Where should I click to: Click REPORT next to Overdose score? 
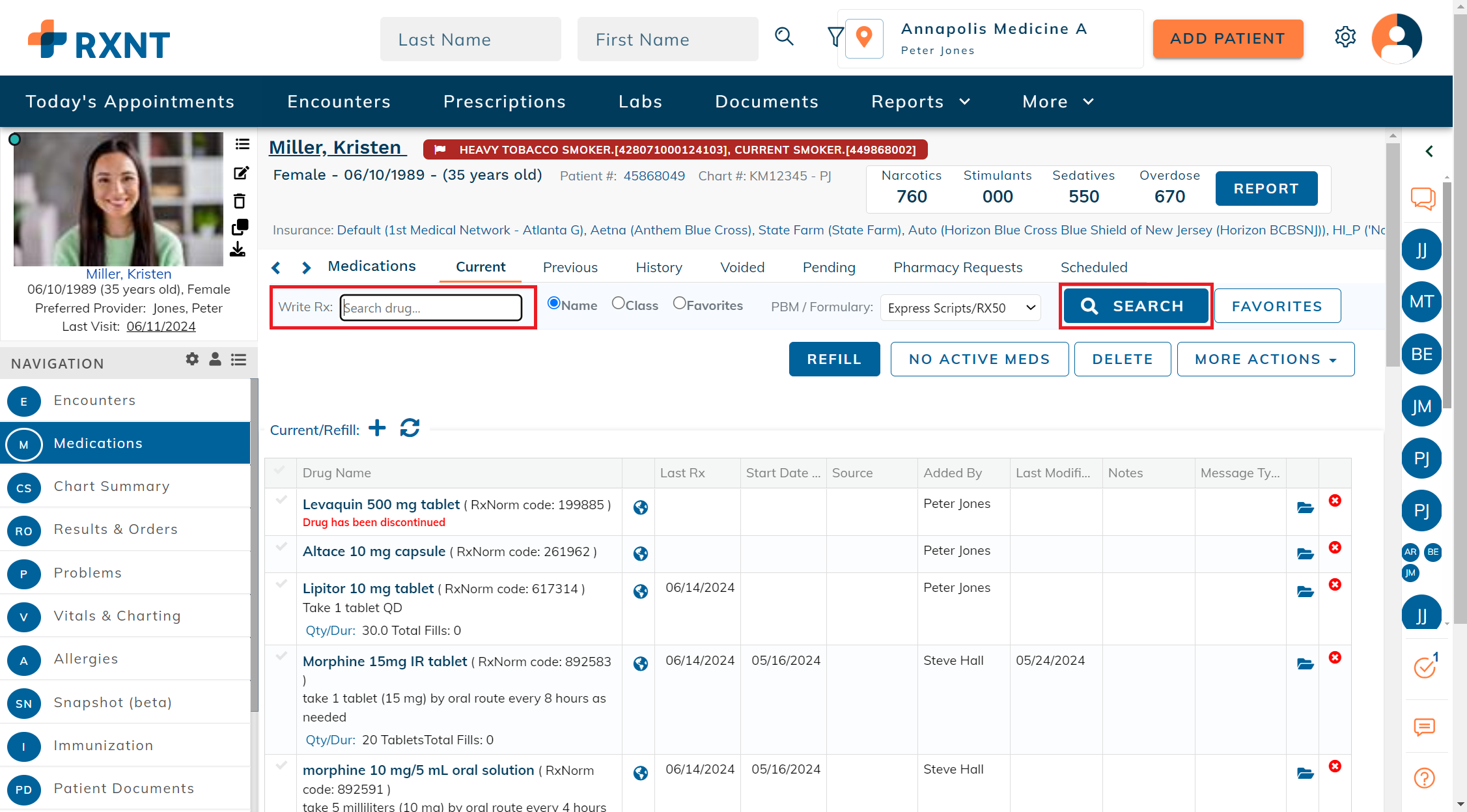(x=1265, y=188)
